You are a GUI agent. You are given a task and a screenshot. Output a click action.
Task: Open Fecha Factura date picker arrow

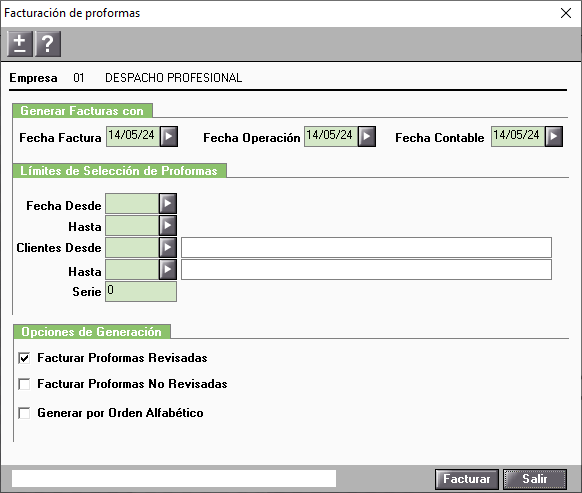point(169,136)
